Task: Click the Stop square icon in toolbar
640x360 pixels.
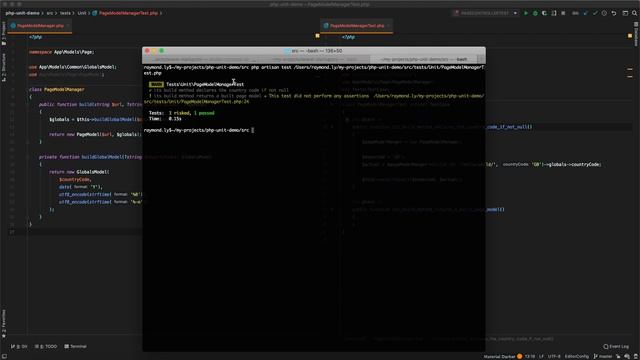Action: [563, 13]
